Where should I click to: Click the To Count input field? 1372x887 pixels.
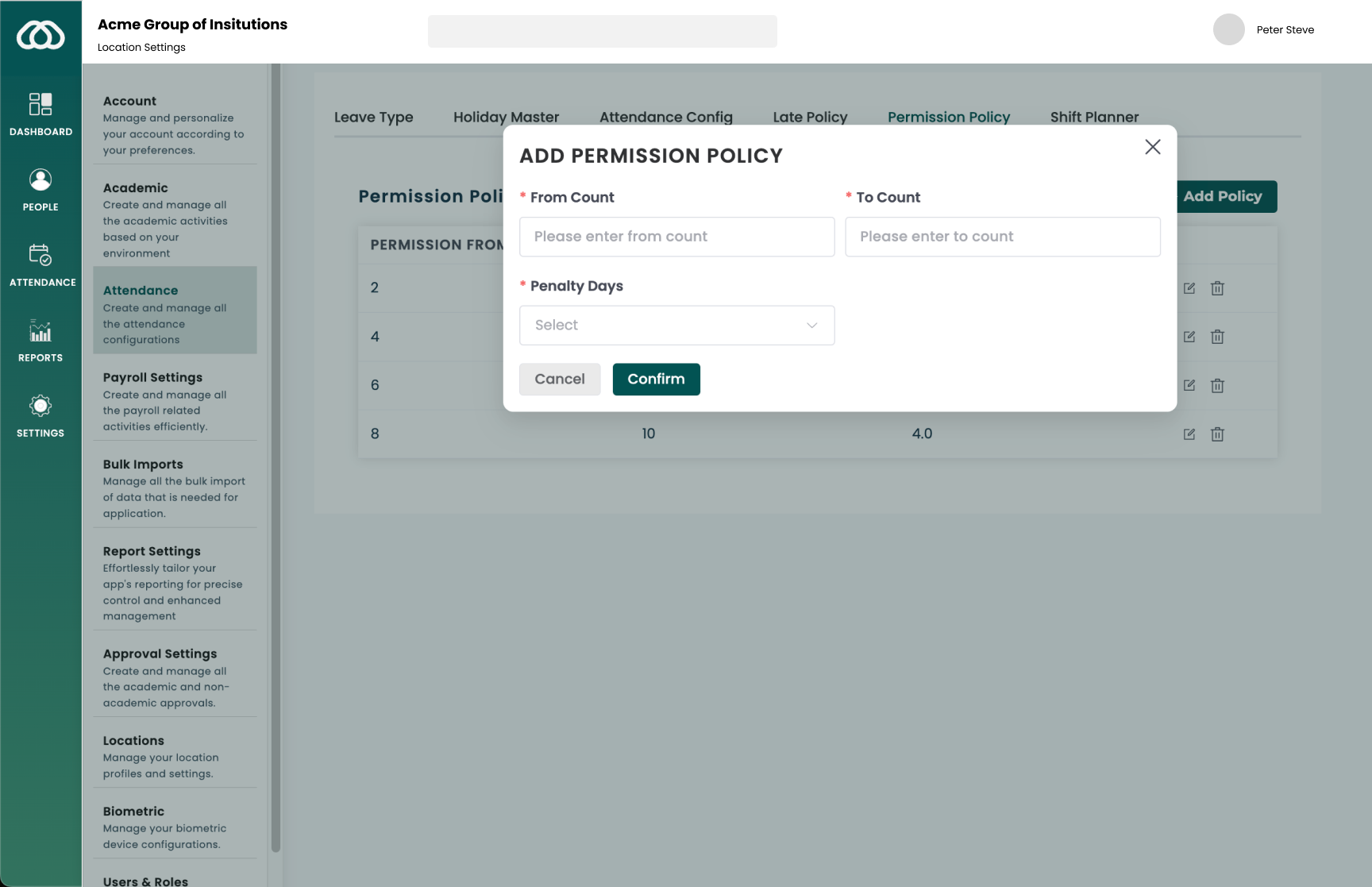pyautogui.click(x=1002, y=237)
